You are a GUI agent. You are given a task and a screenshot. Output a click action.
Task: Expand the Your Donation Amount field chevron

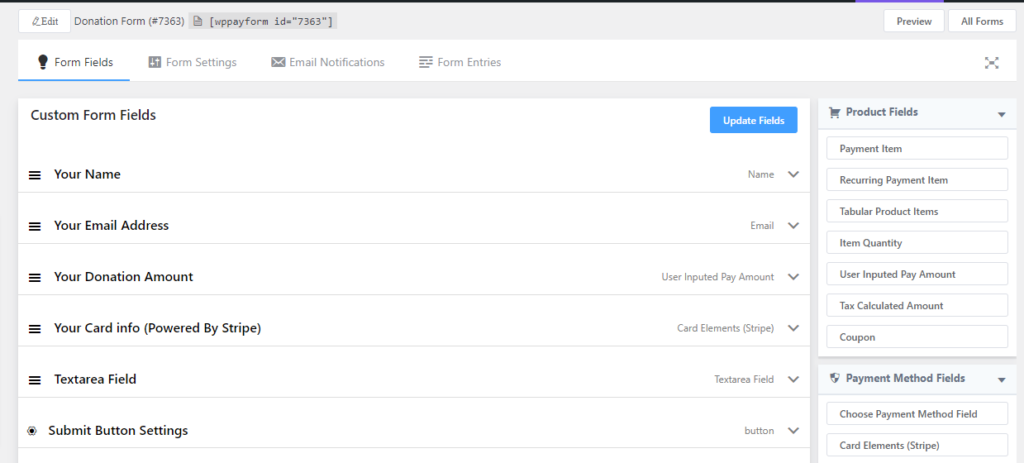[793, 276]
